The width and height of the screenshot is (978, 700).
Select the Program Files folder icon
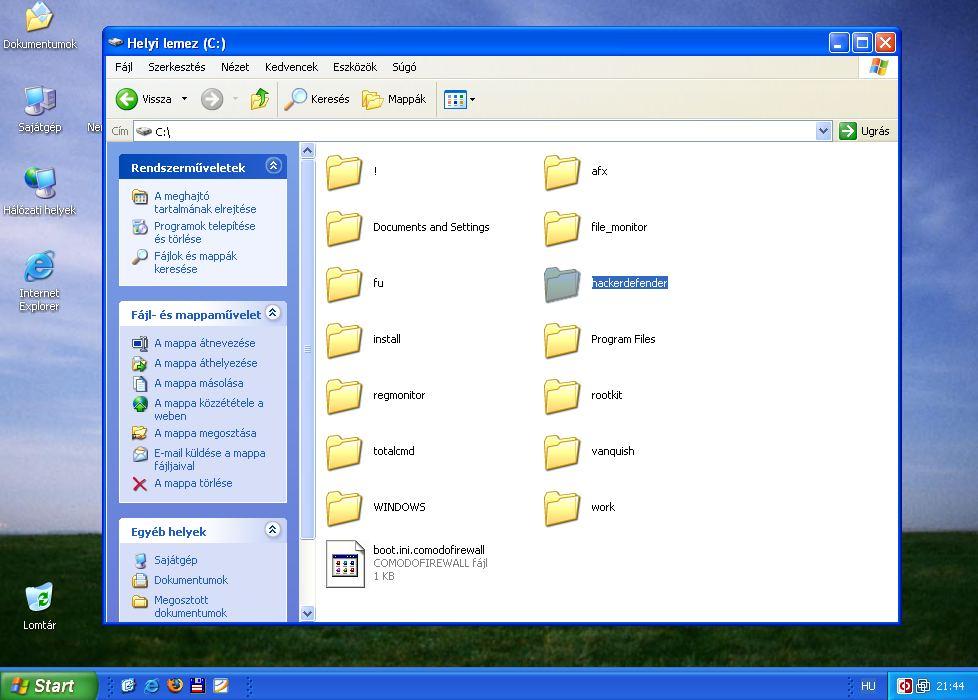pos(562,340)
